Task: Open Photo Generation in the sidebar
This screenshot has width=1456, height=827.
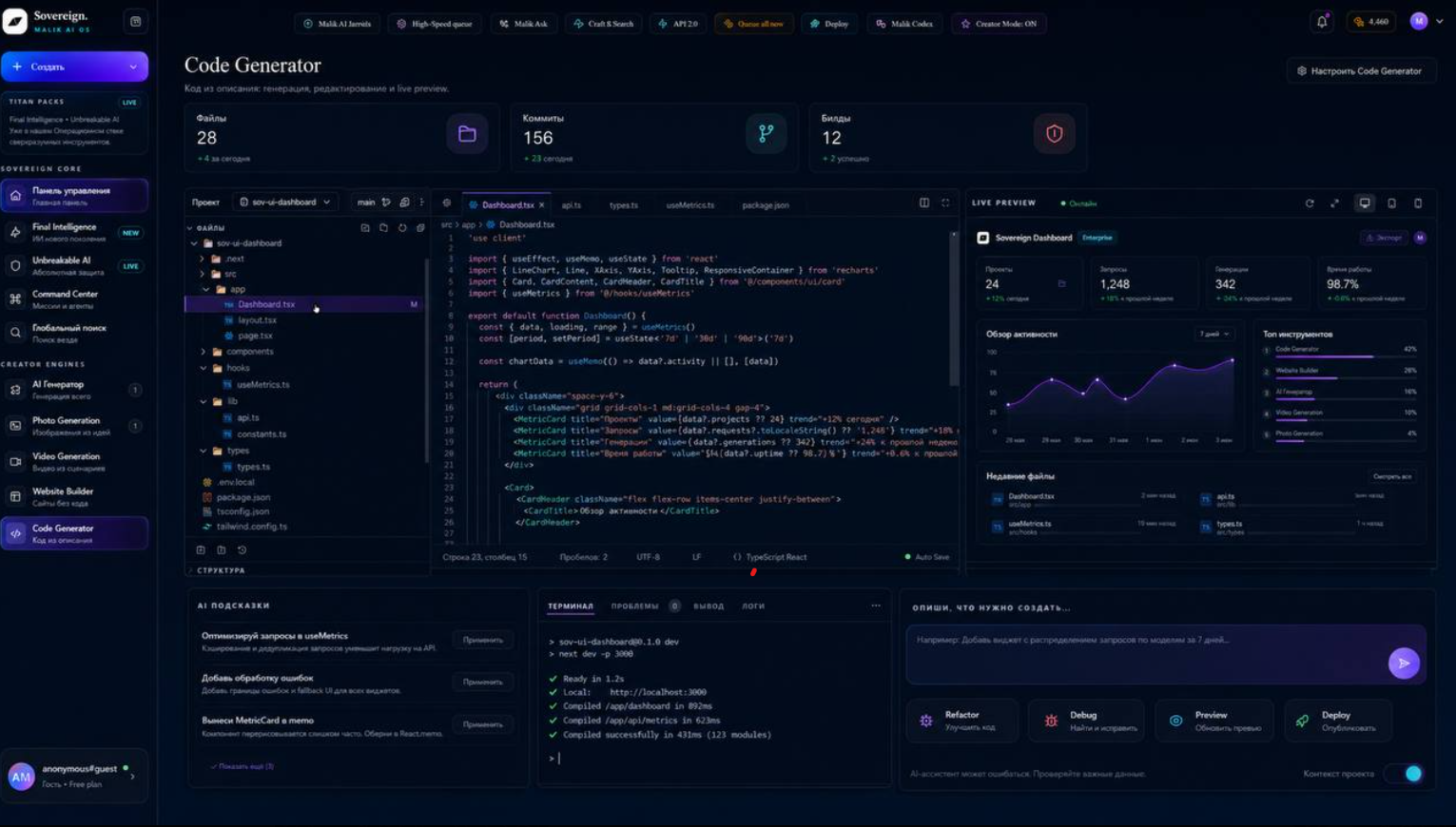Action: pyautogui.click(x=74, y=425)
